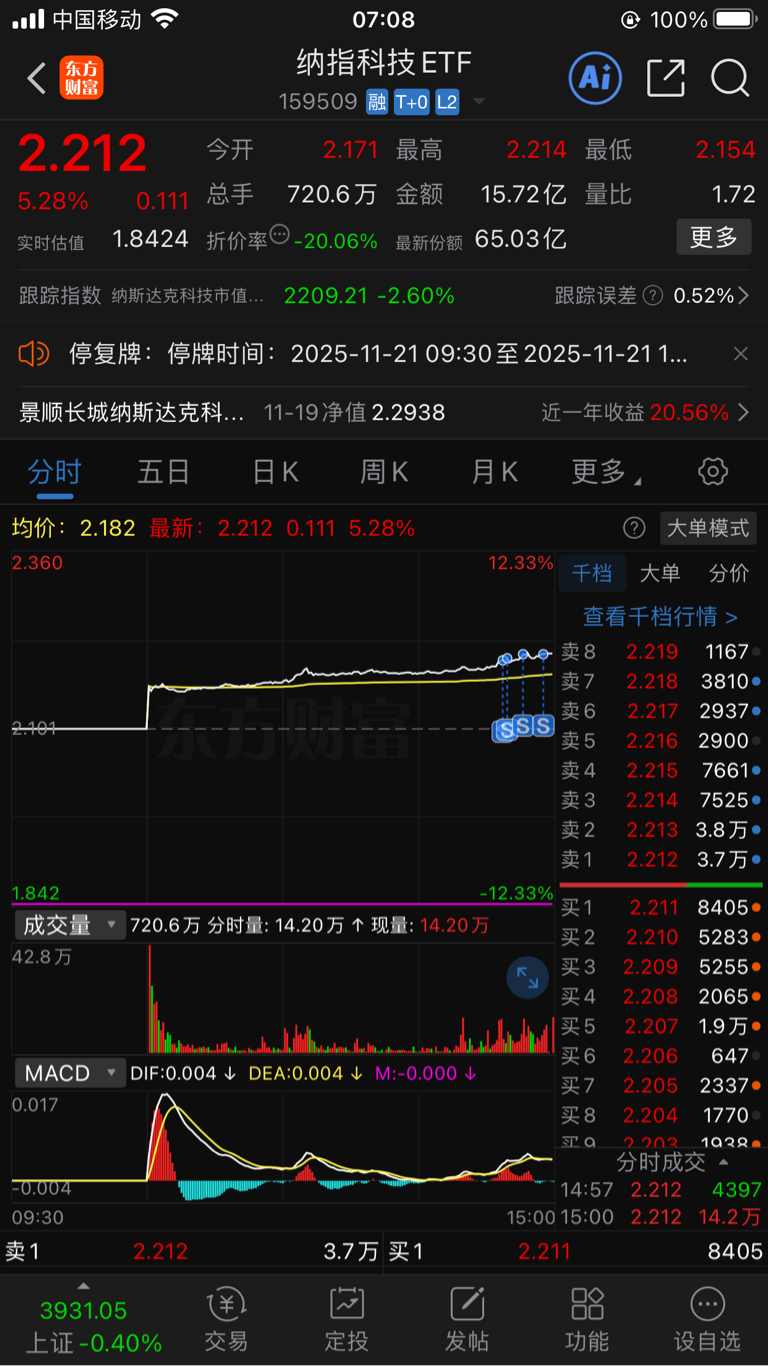Tap the 最新份额 65.03亿 value

(520, 240)
